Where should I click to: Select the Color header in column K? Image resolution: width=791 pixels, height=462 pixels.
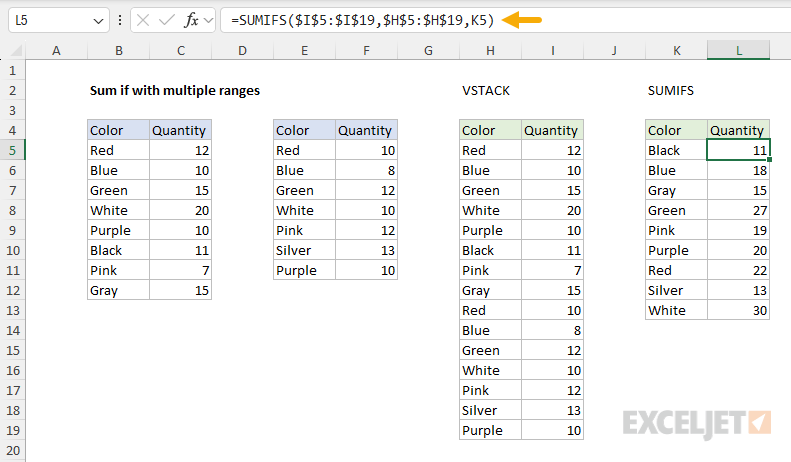(x=676, y=130)
